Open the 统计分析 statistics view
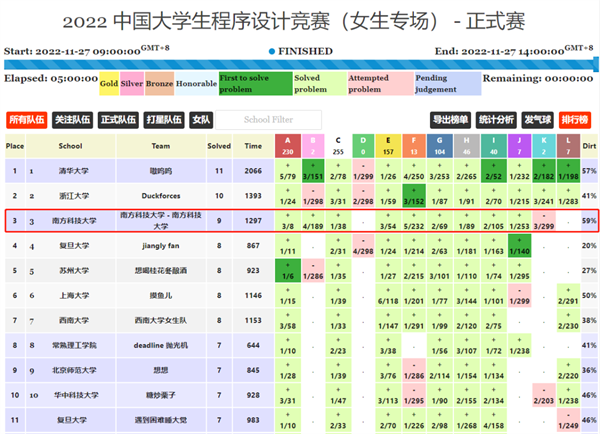600x434 pixels. point(497,120)
